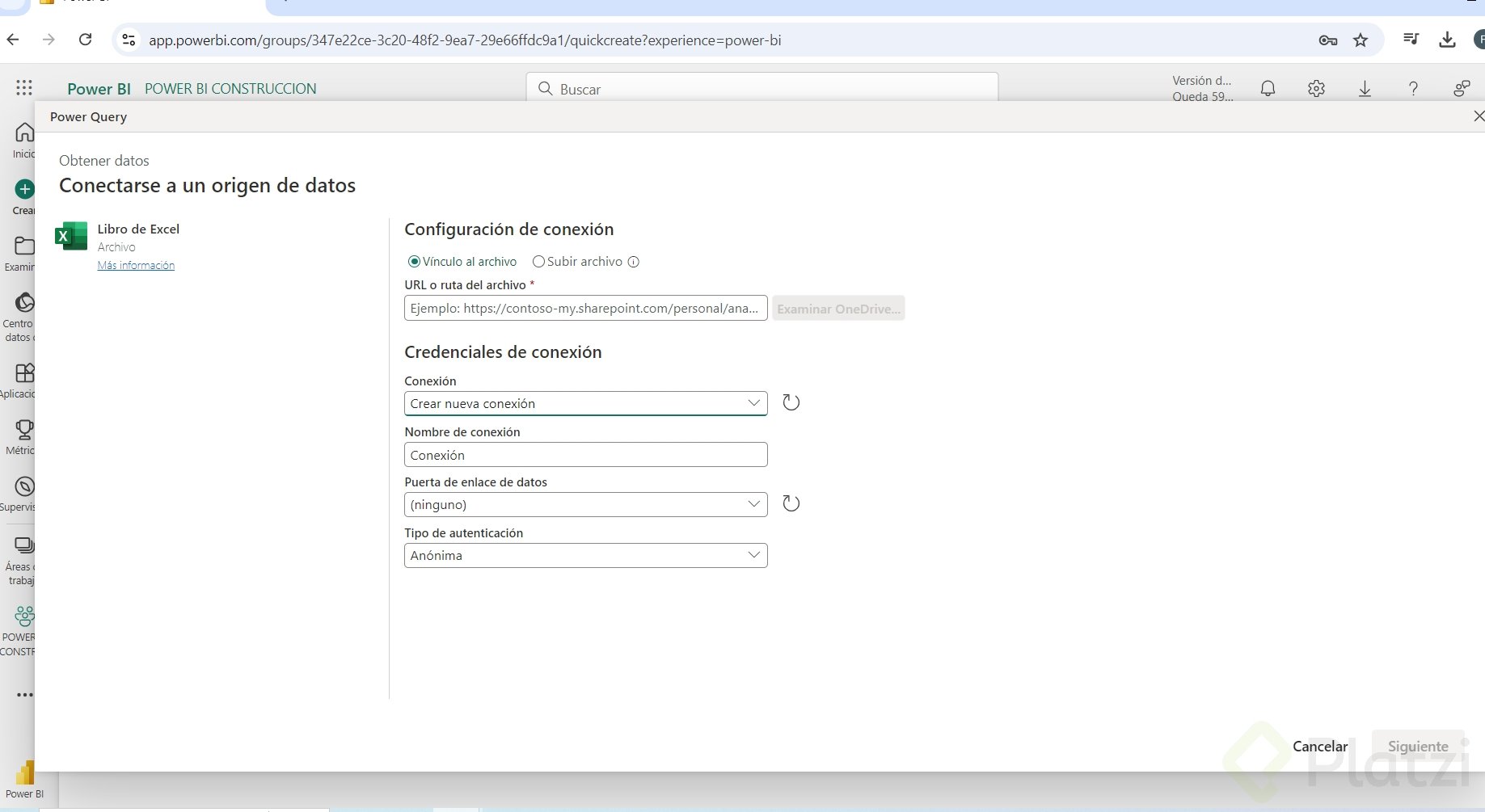
Task: Click the green Crear plus icon
Action: point(25,189)
